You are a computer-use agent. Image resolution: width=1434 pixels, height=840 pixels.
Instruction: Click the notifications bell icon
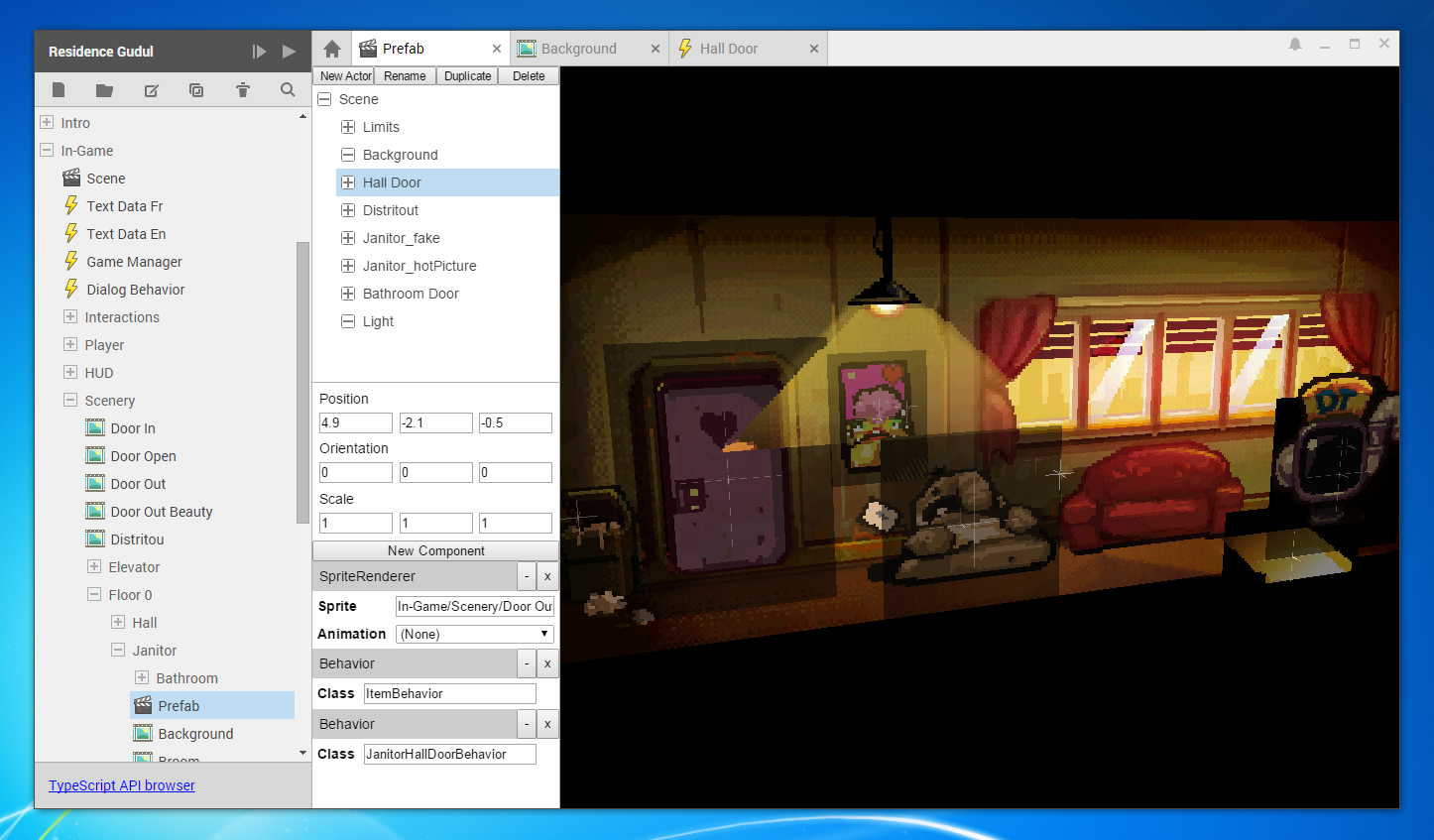click(1295, 45)
